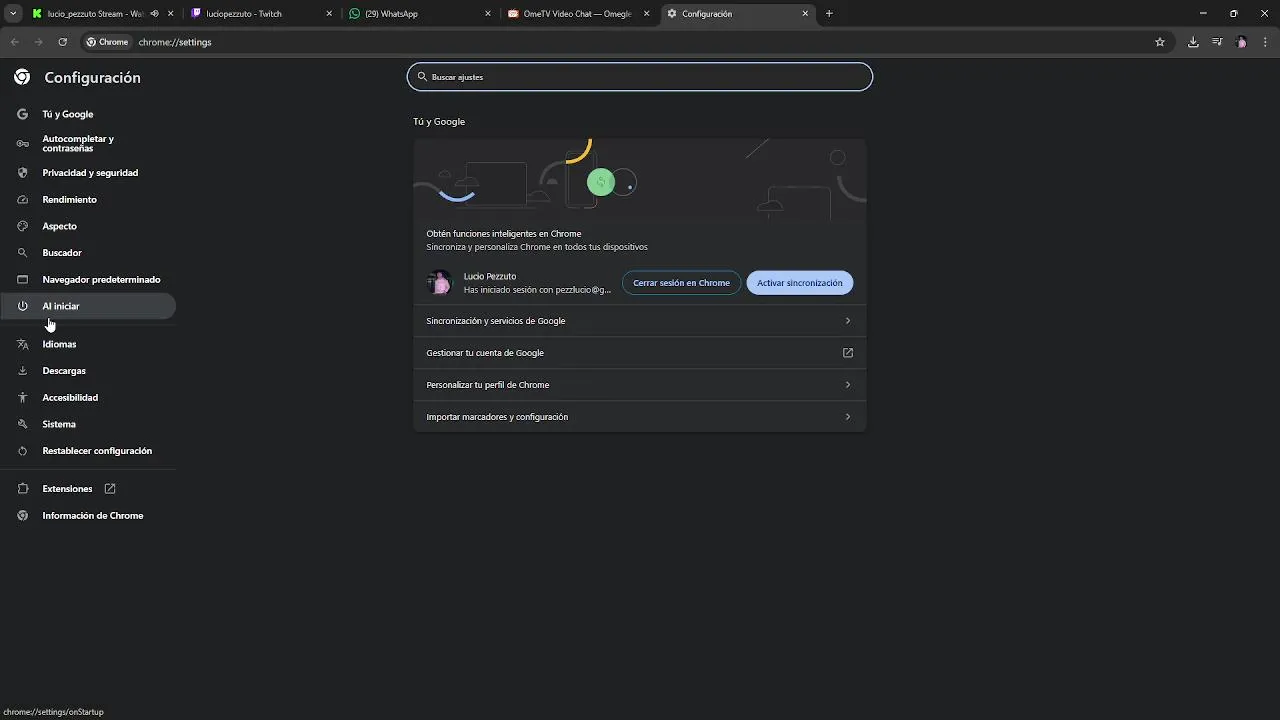Open the tab search dropdown arrow
Screen dimensions: 1280x720
[13, 14]
